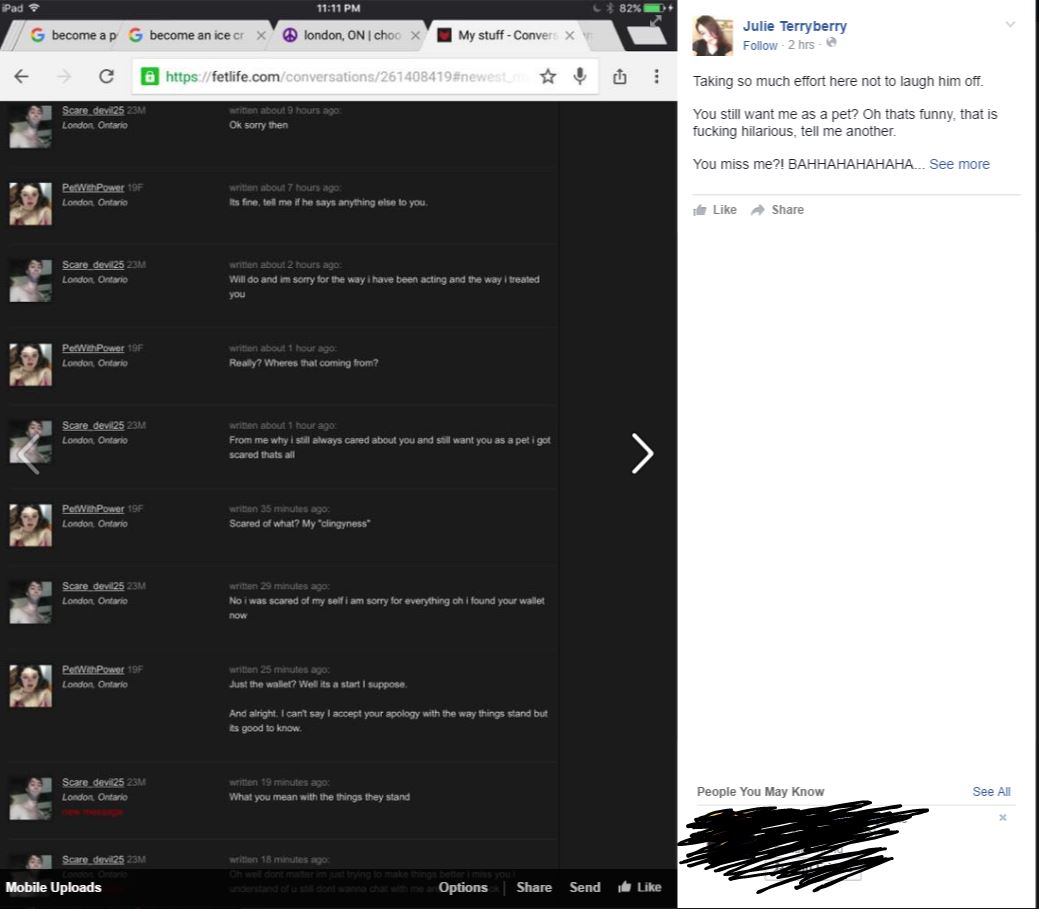Click the text 'What you mean with the things they stand'
The width and height of the screenshot is (1039, 909).
coord(319,797)
